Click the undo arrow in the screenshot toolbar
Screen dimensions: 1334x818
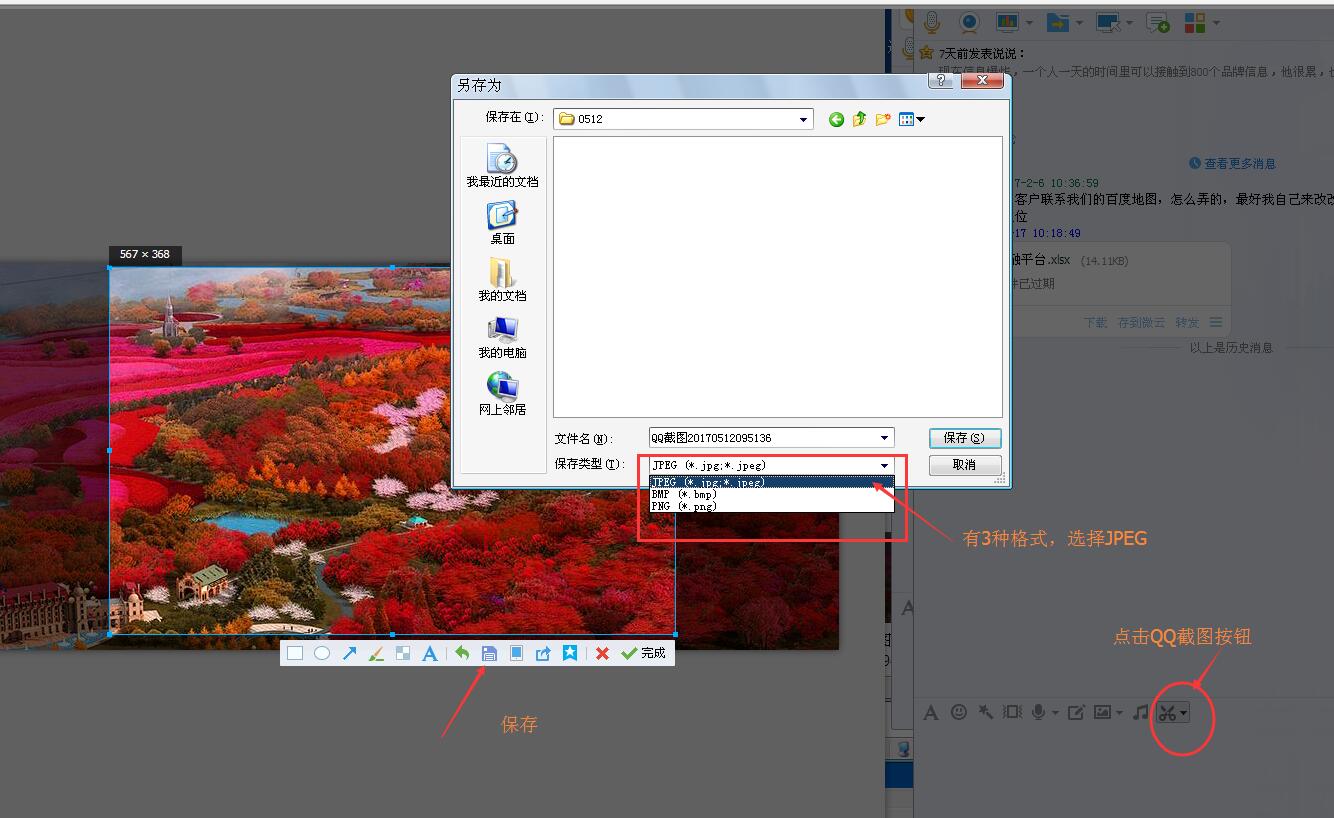pos(462,653)
